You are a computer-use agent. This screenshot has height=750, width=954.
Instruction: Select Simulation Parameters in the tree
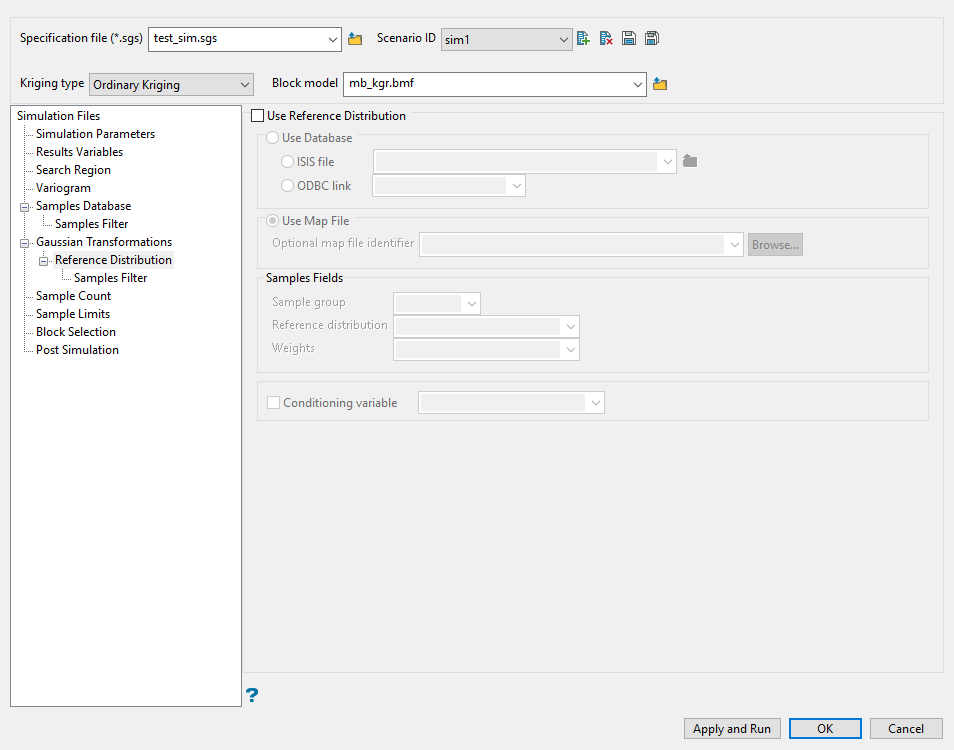[x=96, y=134]
